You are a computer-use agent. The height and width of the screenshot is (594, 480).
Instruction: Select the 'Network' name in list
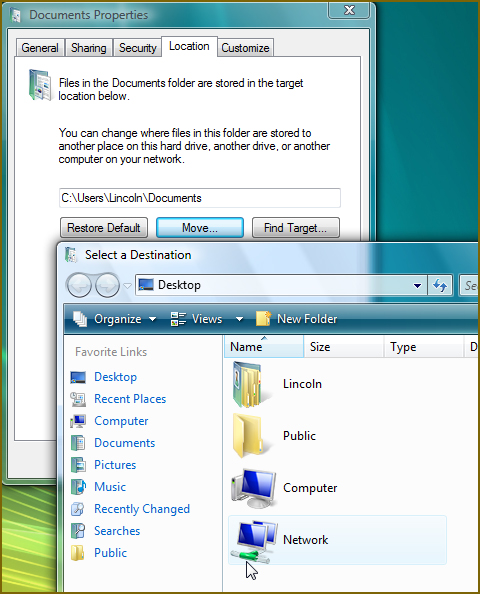[306, 540]
